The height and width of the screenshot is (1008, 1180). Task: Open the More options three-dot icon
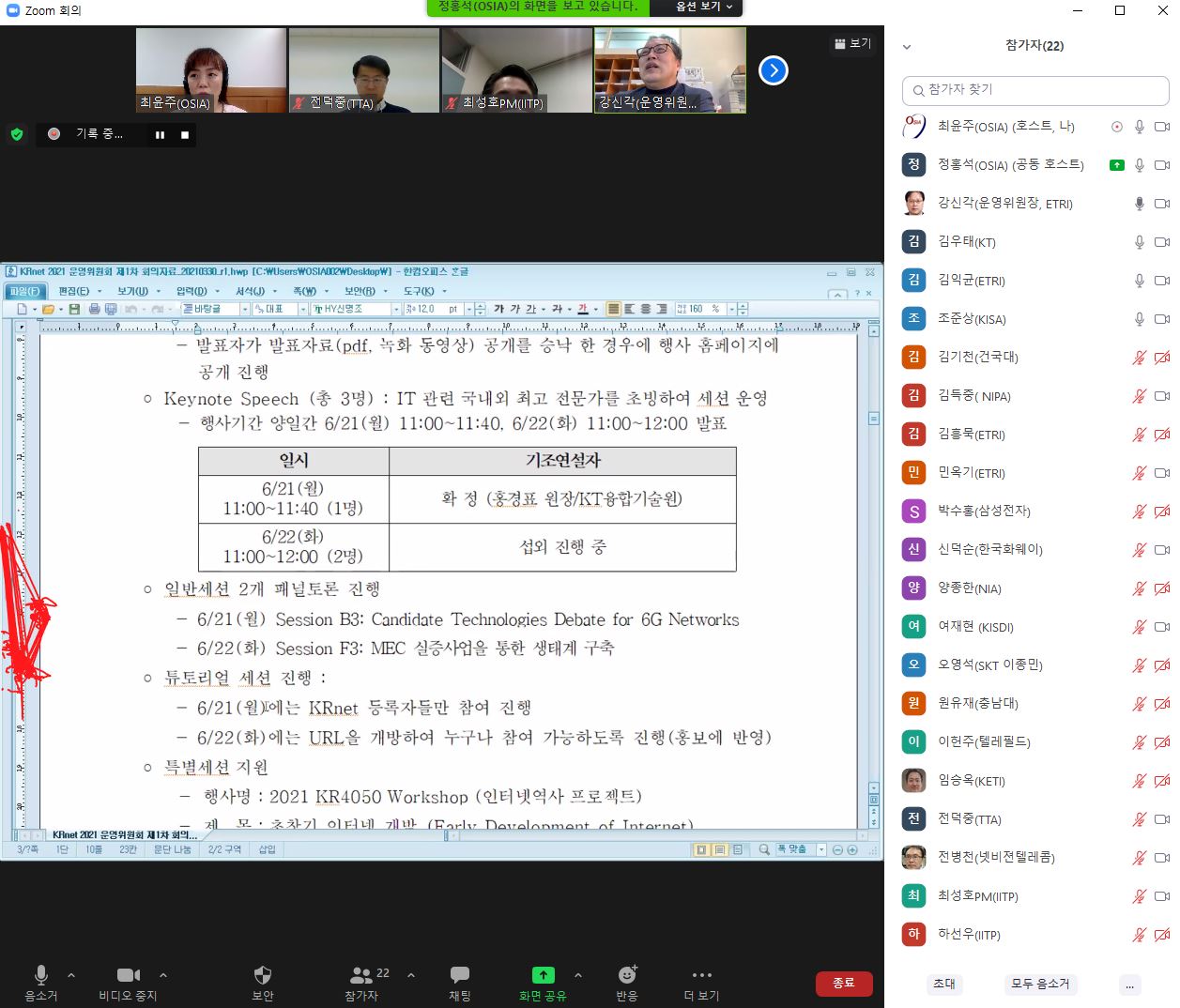tap(701, 976)
